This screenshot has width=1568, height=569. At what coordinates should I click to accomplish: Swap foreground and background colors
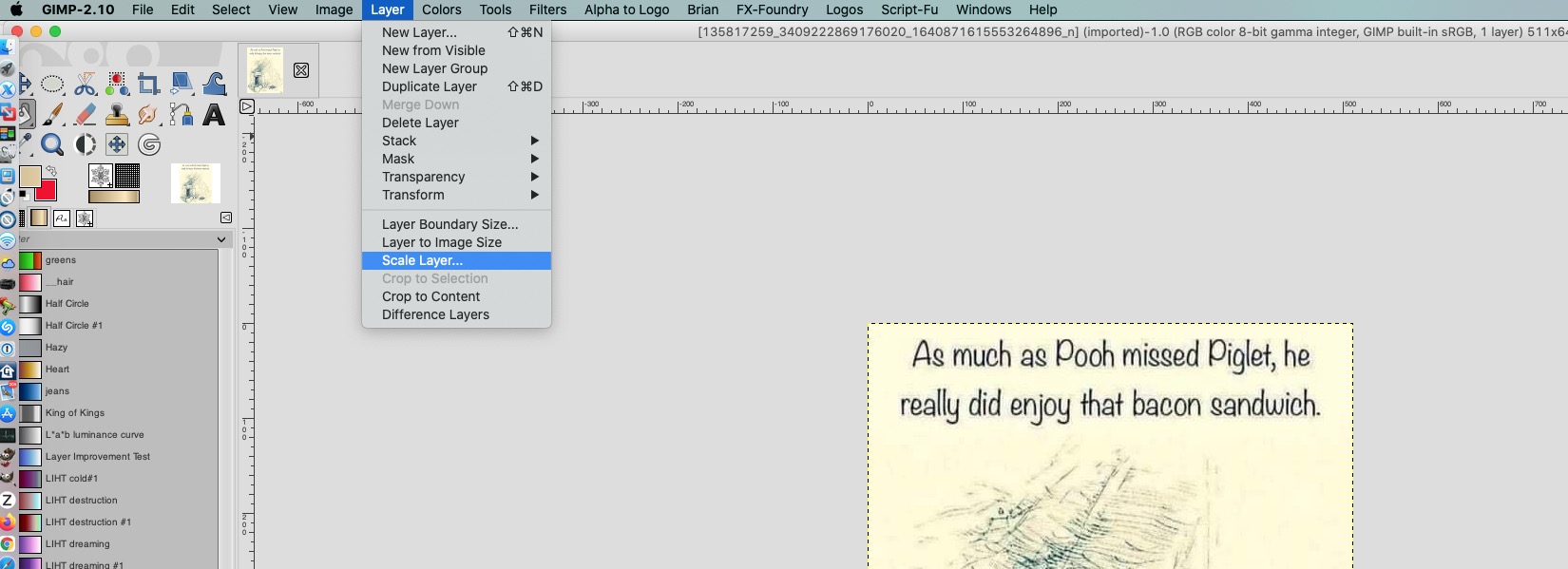click(x=51, y=171)
